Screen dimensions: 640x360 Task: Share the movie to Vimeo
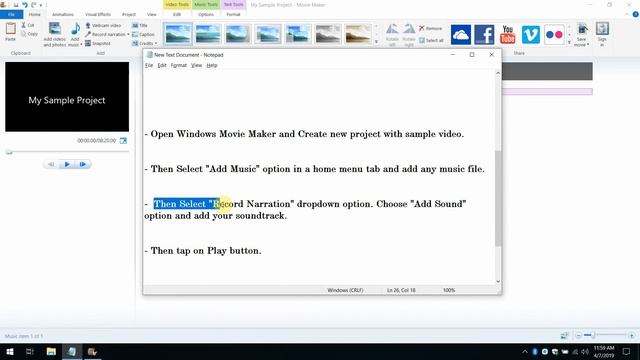[x=531, y=34]
